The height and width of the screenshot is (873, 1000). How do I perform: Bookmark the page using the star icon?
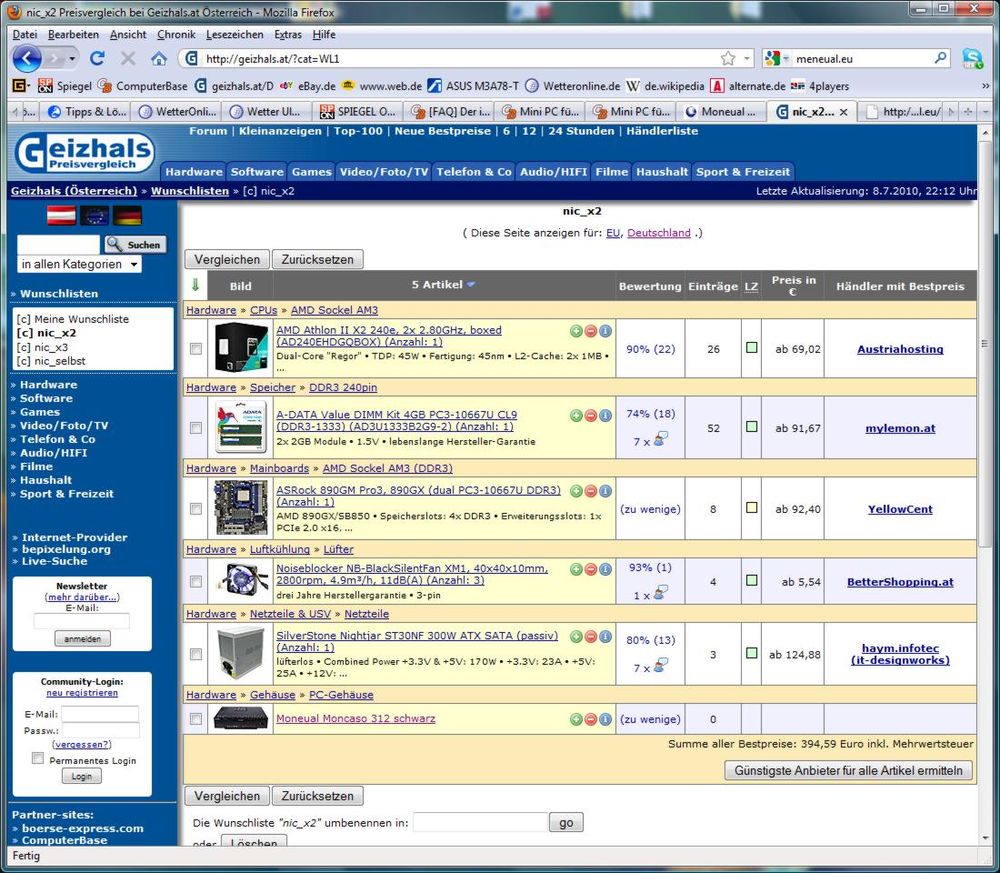click(x=728, y=59)
